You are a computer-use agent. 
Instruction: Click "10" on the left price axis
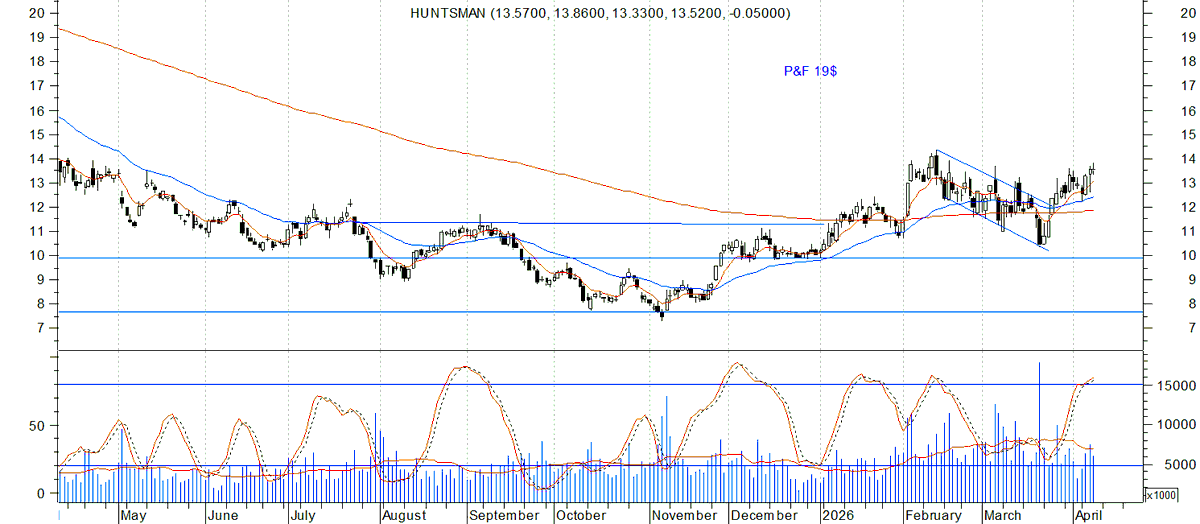click(x=37, y=256)
